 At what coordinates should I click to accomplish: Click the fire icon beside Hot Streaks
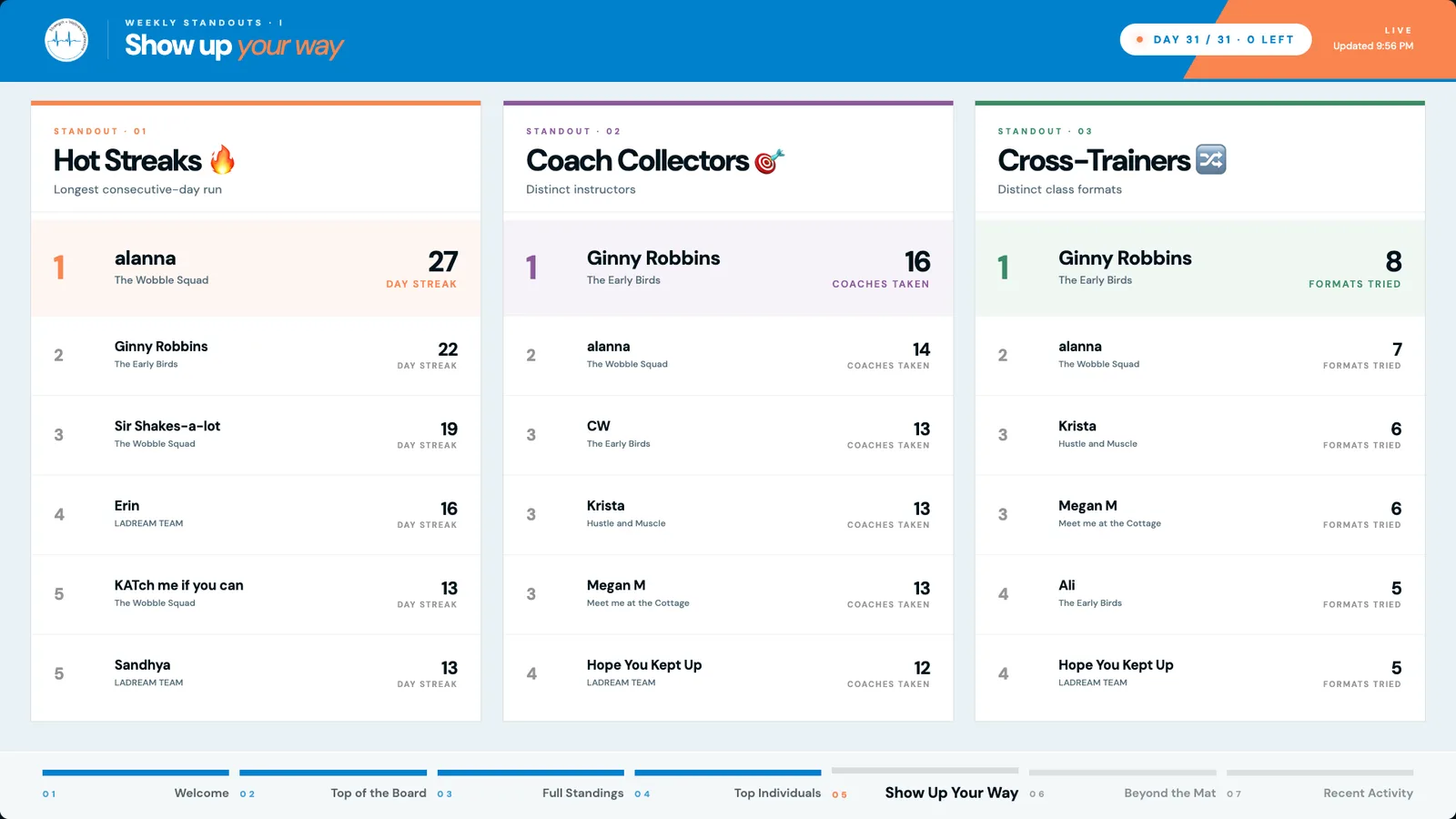[x=222, y=160]
